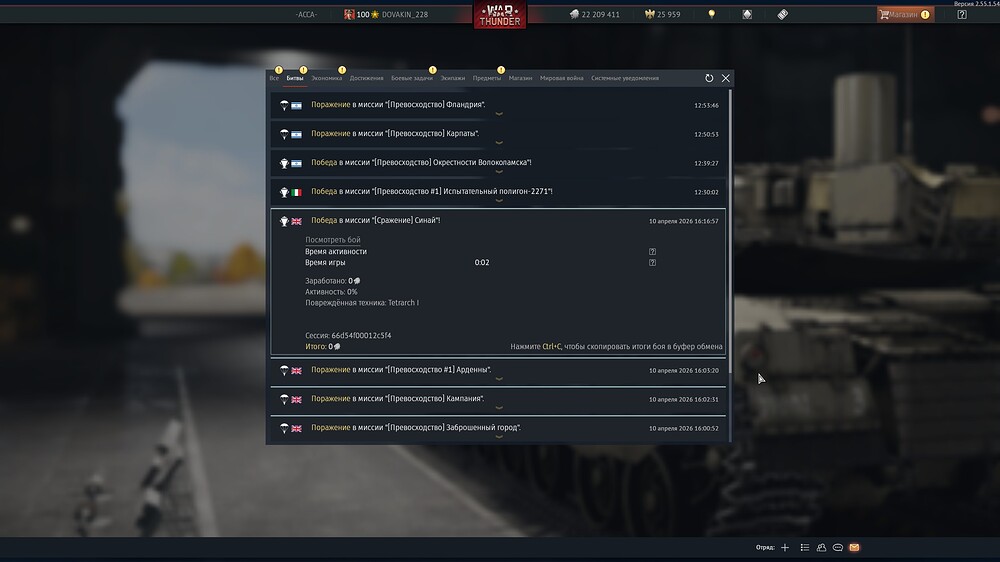Click the lightbulb icon in the top bar
Image resolution: width=1000 pixels, height=562 pixels.
pyautogui.click(x=712, y=14)
